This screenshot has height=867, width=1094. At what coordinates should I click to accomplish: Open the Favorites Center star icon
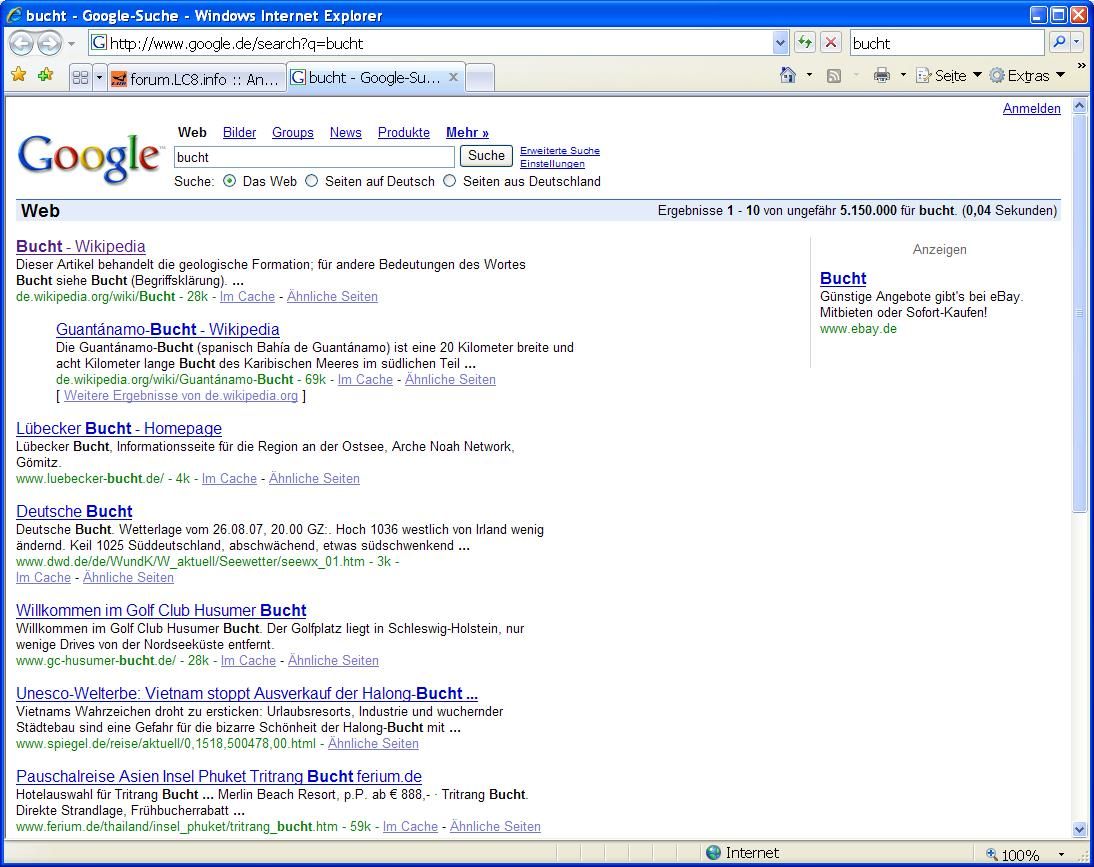tap(18, 76)
